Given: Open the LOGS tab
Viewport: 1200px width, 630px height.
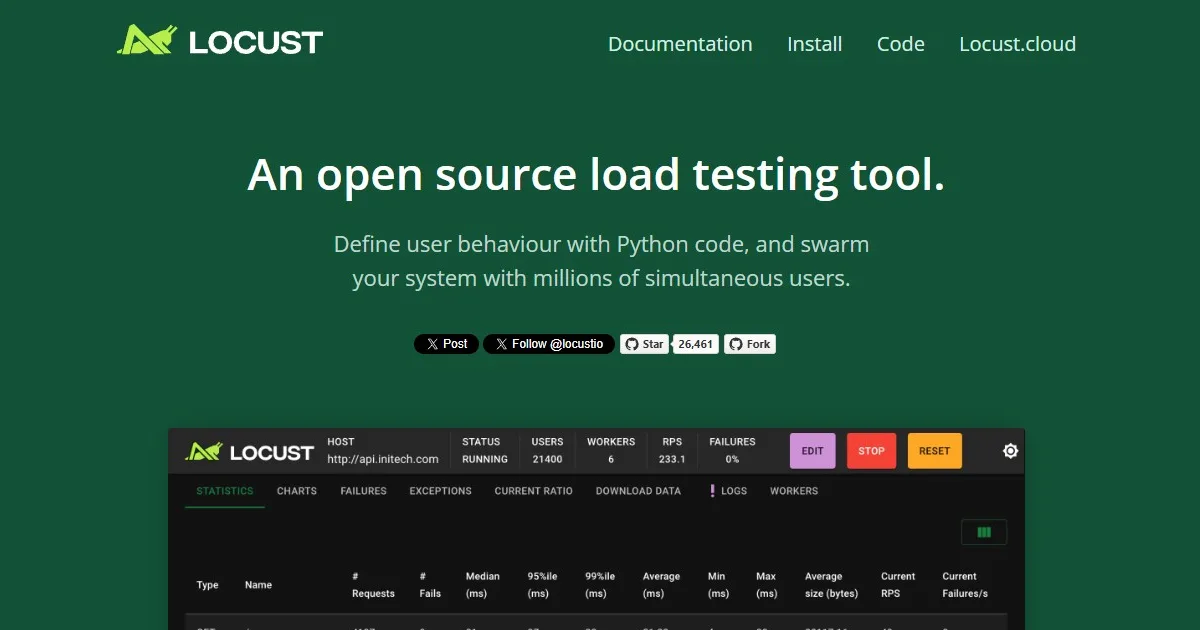Looking at the screenshot, I should click(729, 491).
